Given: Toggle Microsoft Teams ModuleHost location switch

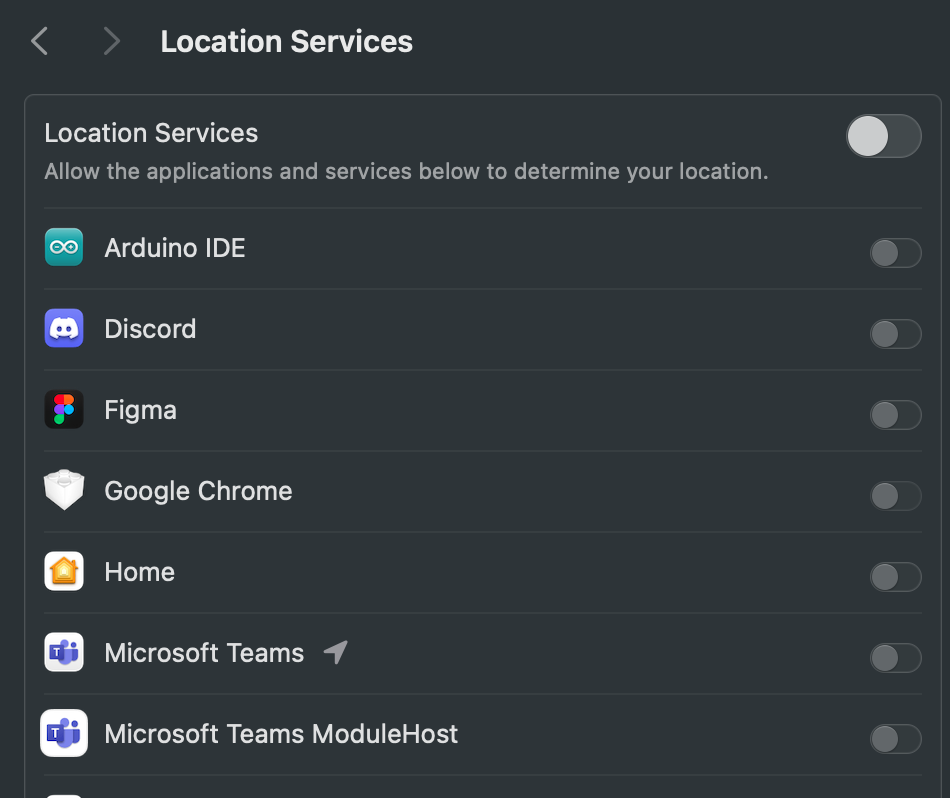Looking at the screenshot, I should pyautogui.click(x=895, y=739).
